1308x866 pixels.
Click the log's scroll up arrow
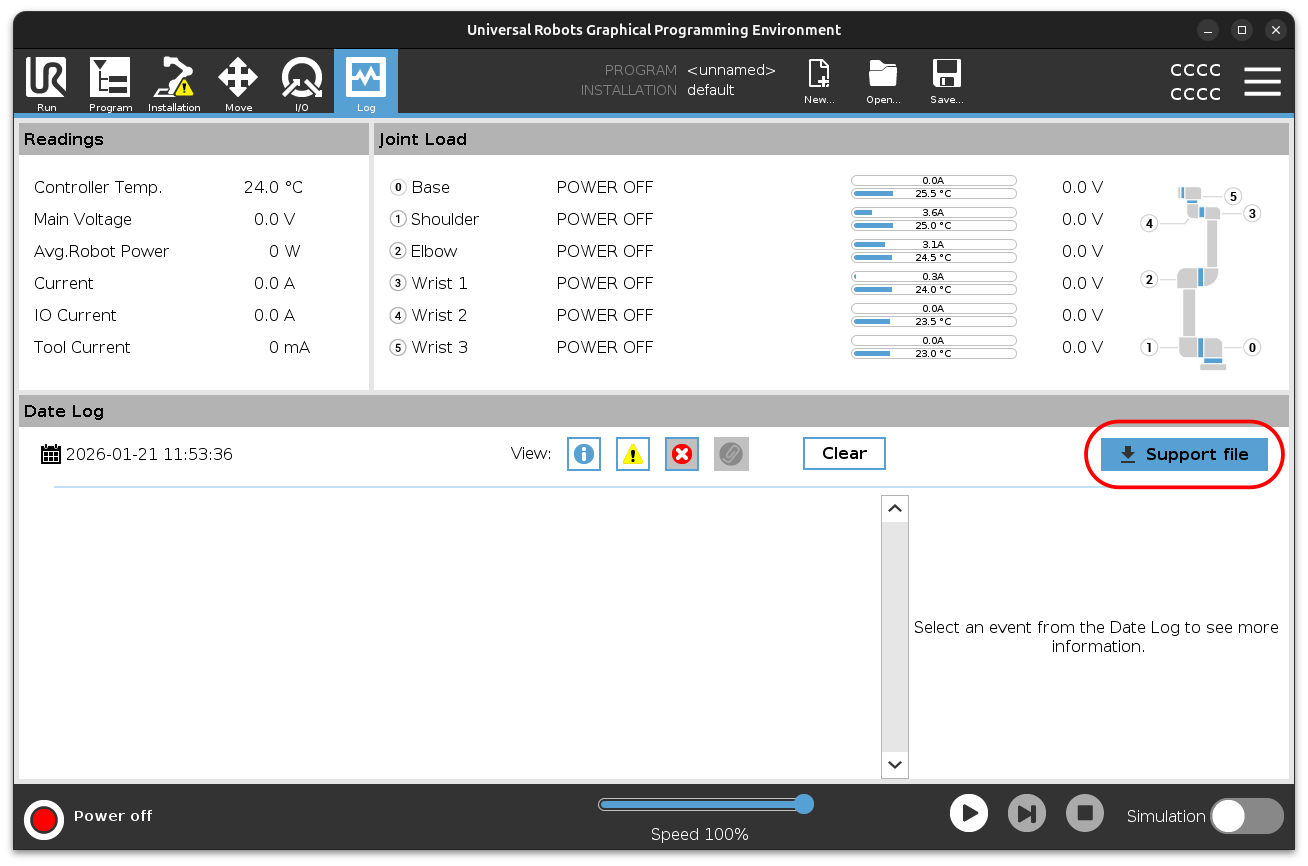895,508
